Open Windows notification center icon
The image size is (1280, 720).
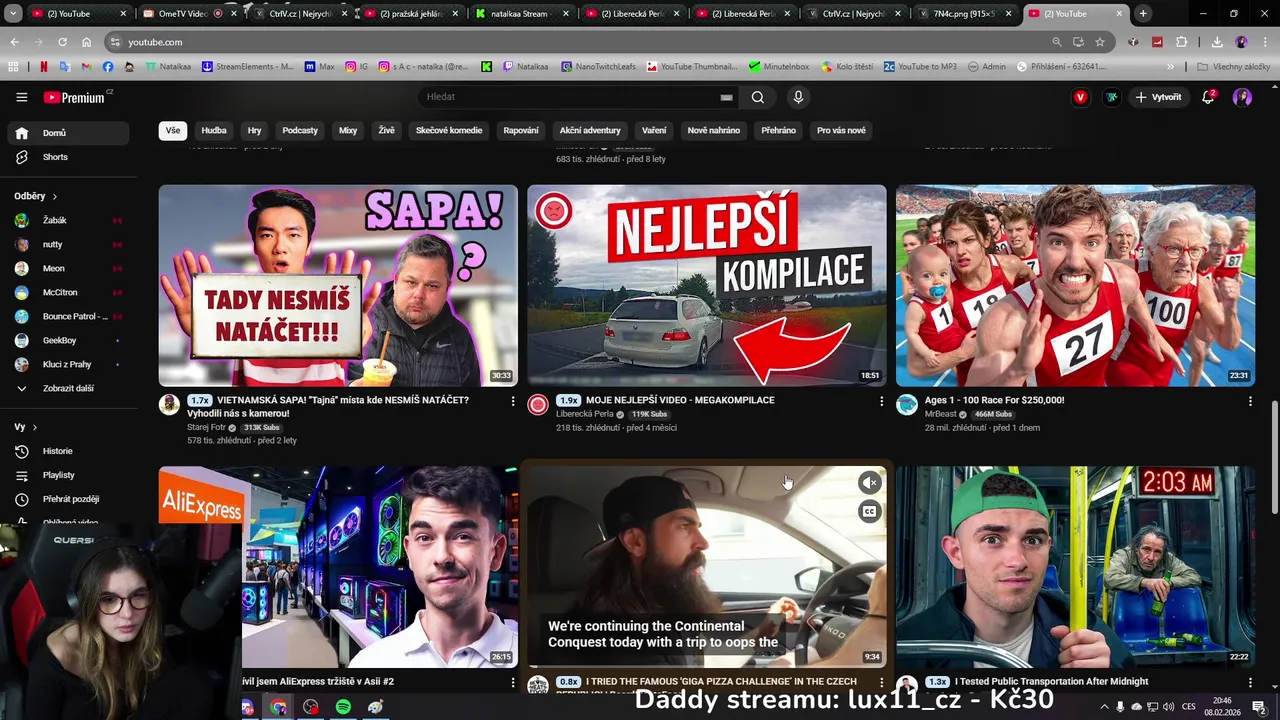point(1259,707)
